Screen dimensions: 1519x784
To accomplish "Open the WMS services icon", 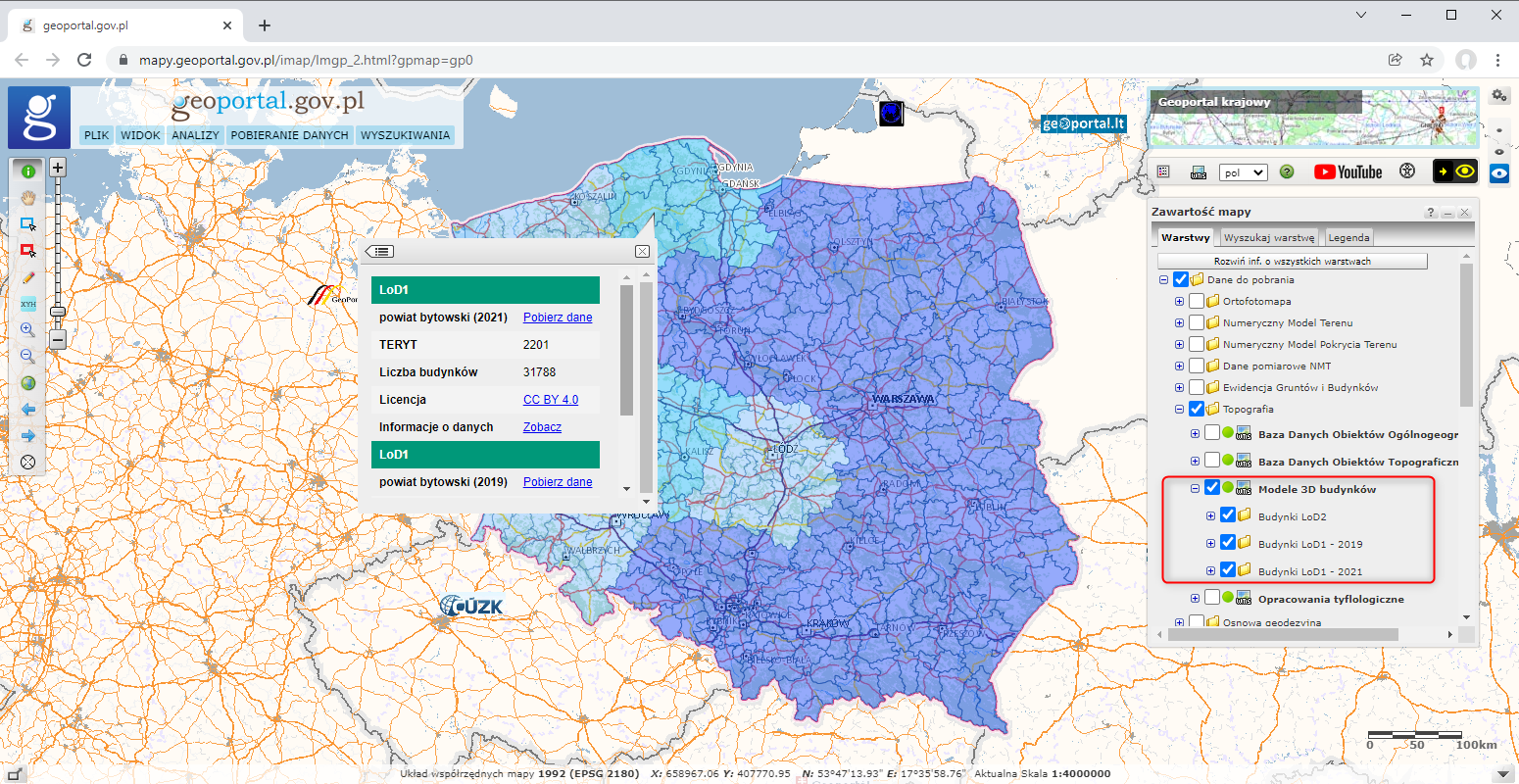I will pos(1198,172).
